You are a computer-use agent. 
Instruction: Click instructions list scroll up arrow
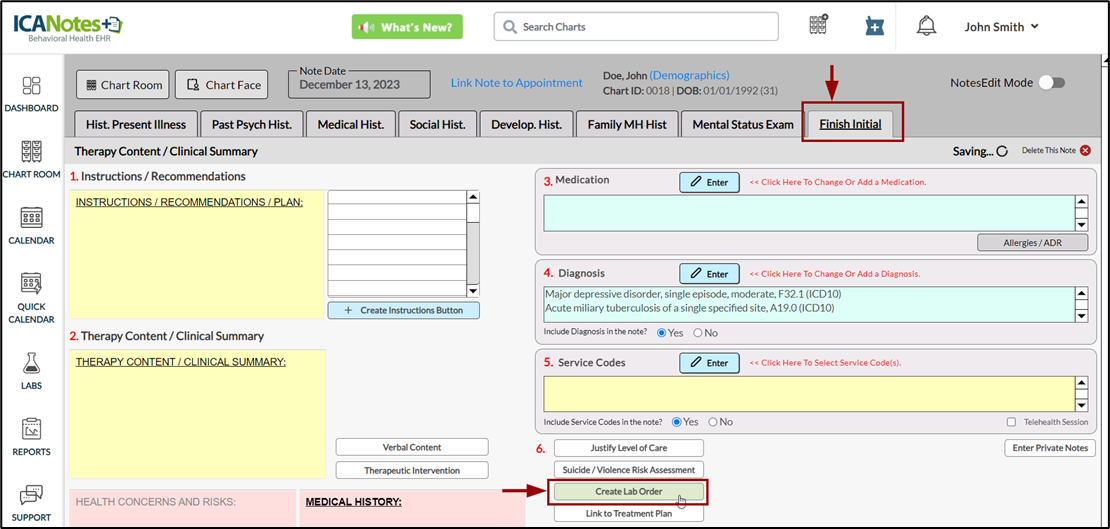[473, 197]
